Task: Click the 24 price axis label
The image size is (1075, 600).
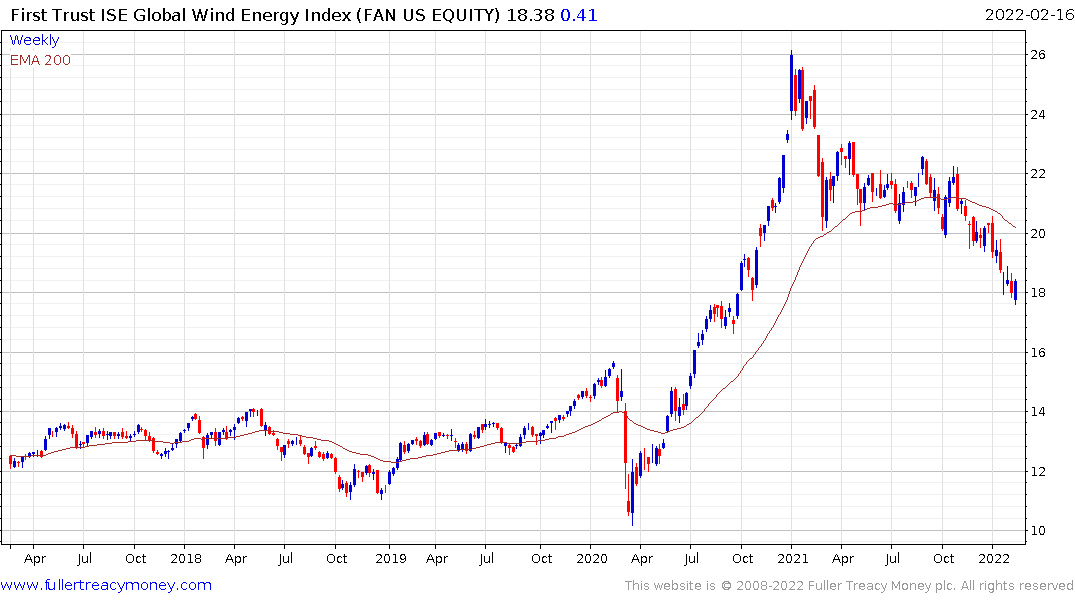Action: click(1038, 115)
